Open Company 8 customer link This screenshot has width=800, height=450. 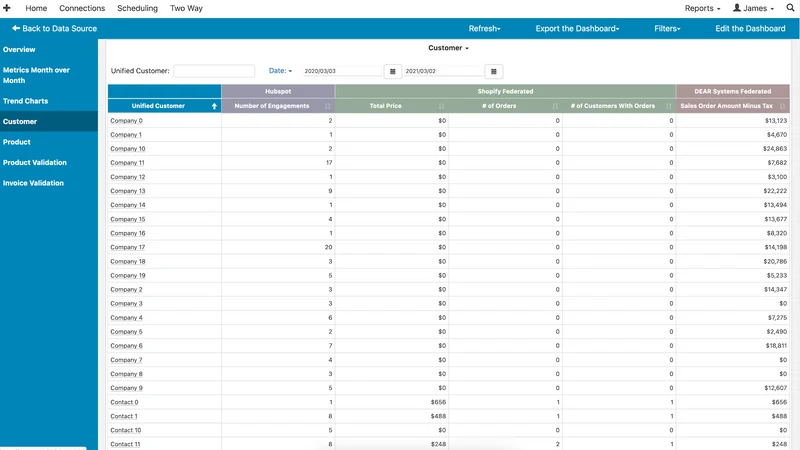(x=127, y=374)
